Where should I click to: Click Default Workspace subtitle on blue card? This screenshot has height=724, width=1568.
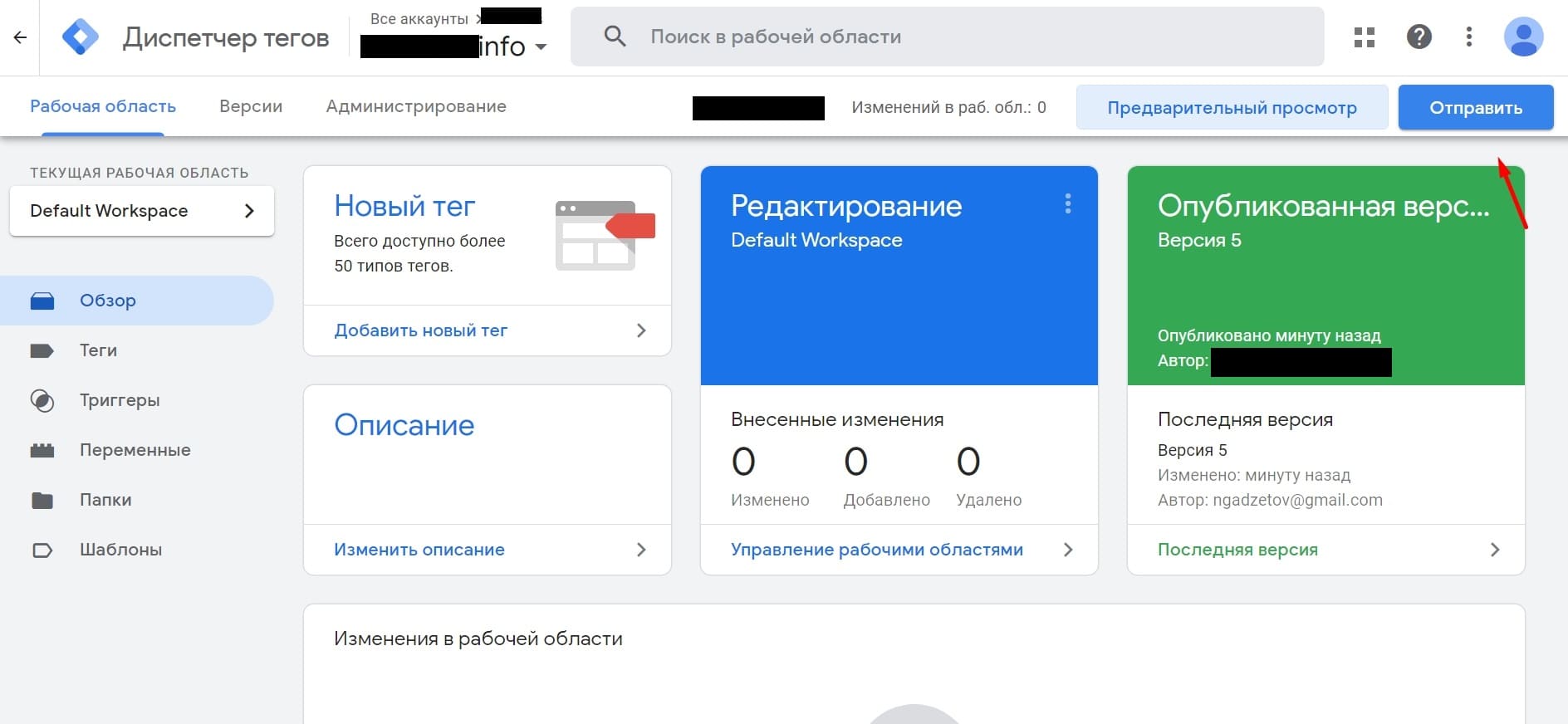click(816, 240)
